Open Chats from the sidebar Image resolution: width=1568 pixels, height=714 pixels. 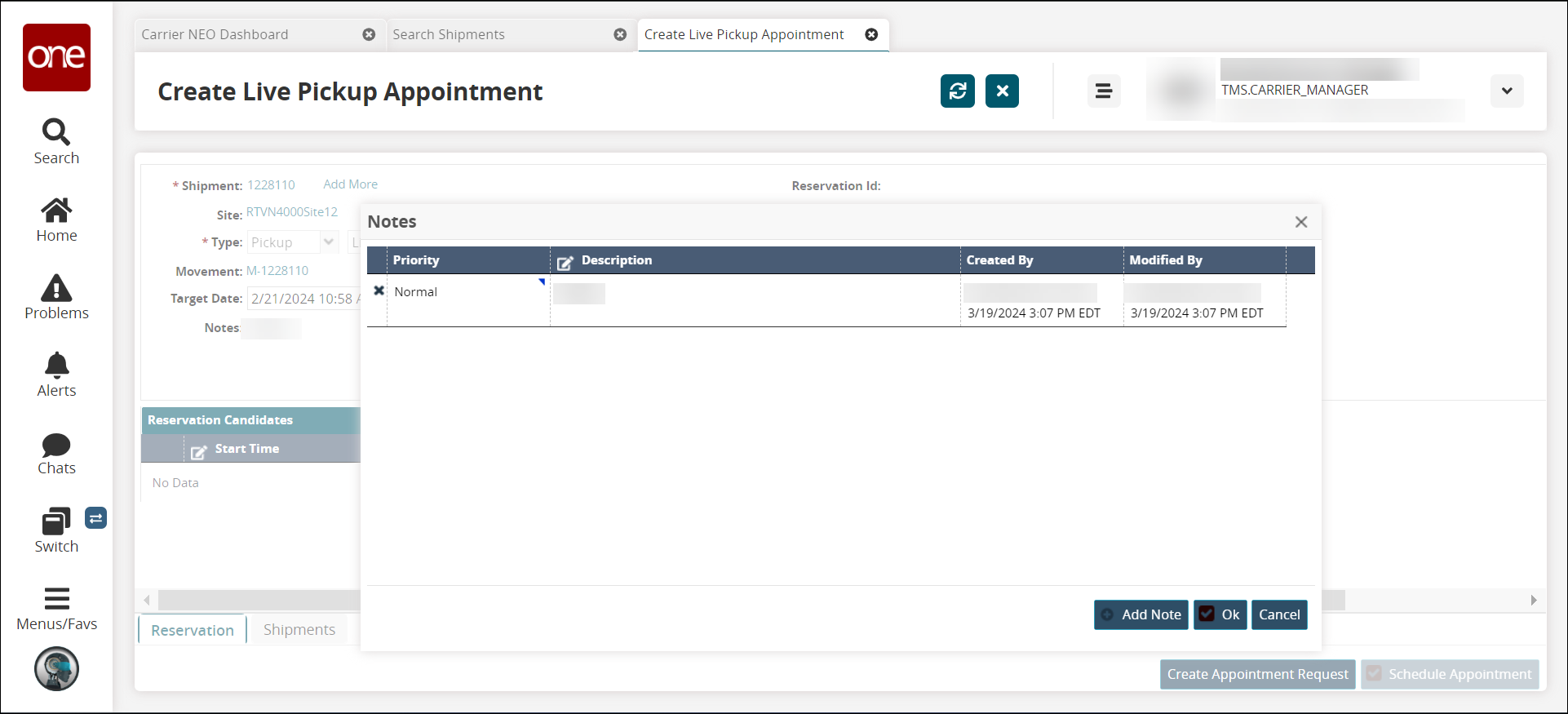[56, 454]
